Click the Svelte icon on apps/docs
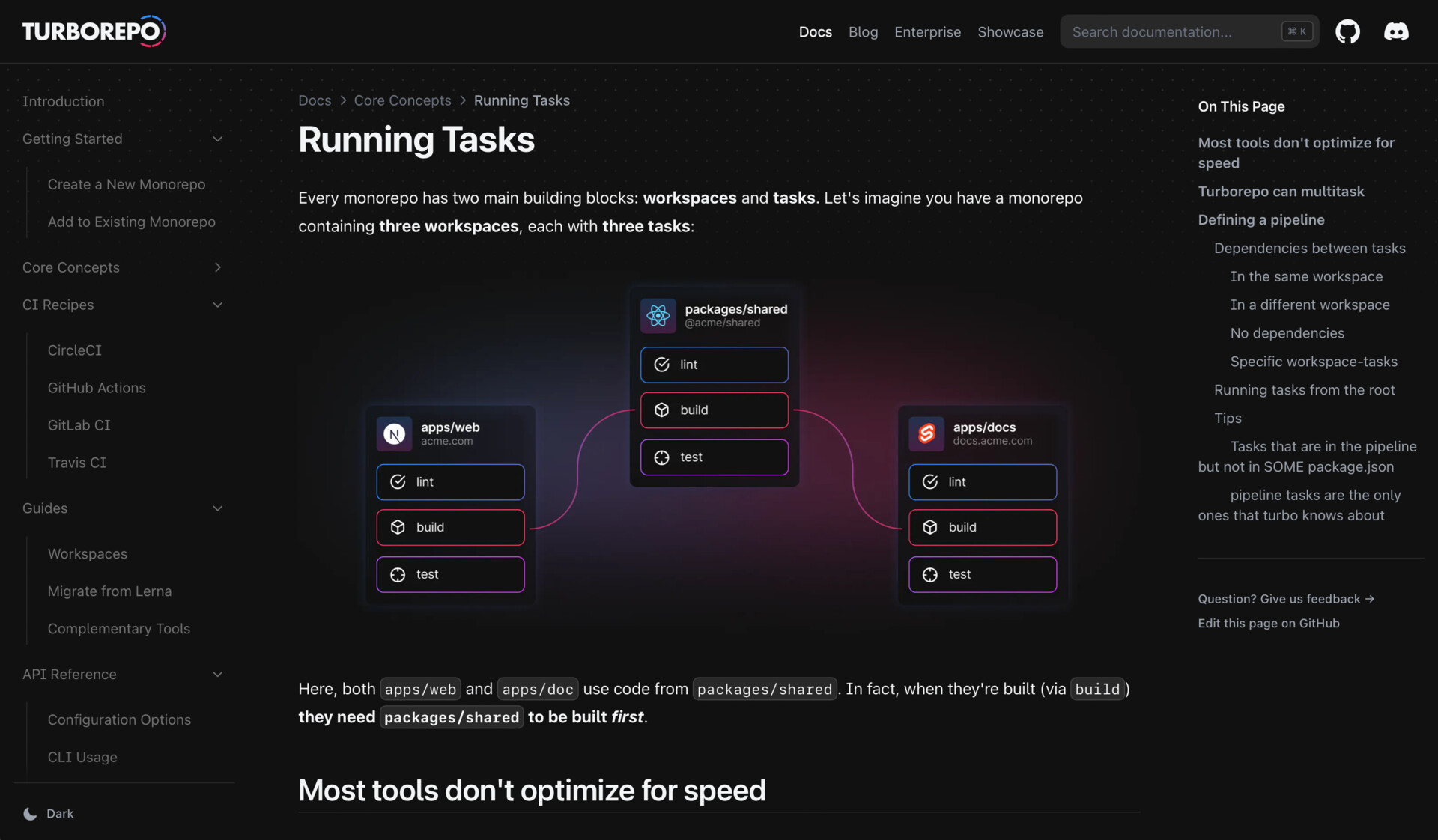The image size is (1438, 840). tap(926, 433)
